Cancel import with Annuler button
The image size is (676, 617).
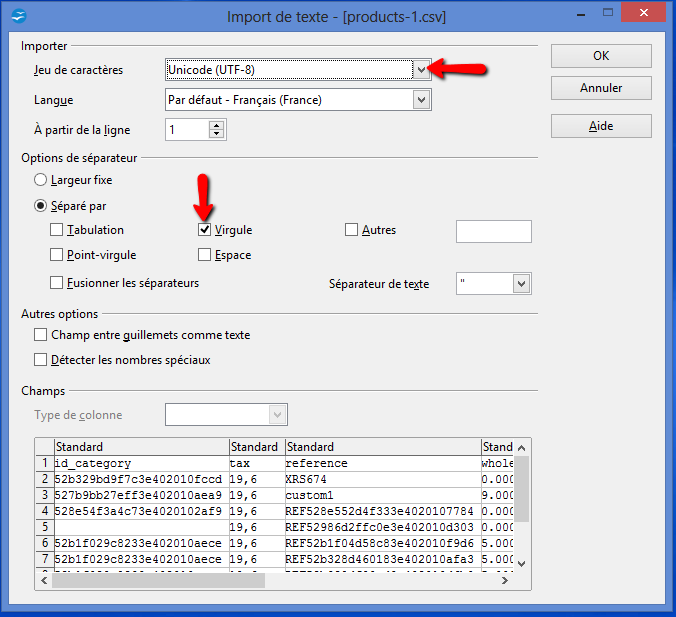[601, 88]
